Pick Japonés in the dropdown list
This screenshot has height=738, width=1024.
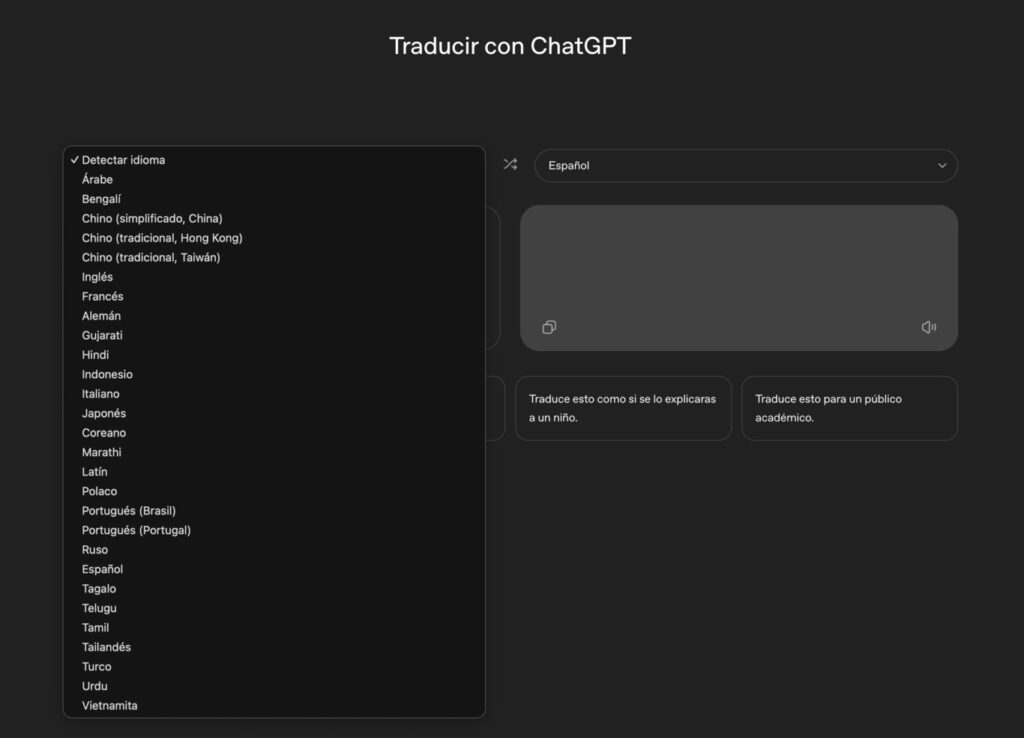coord(104,413)
